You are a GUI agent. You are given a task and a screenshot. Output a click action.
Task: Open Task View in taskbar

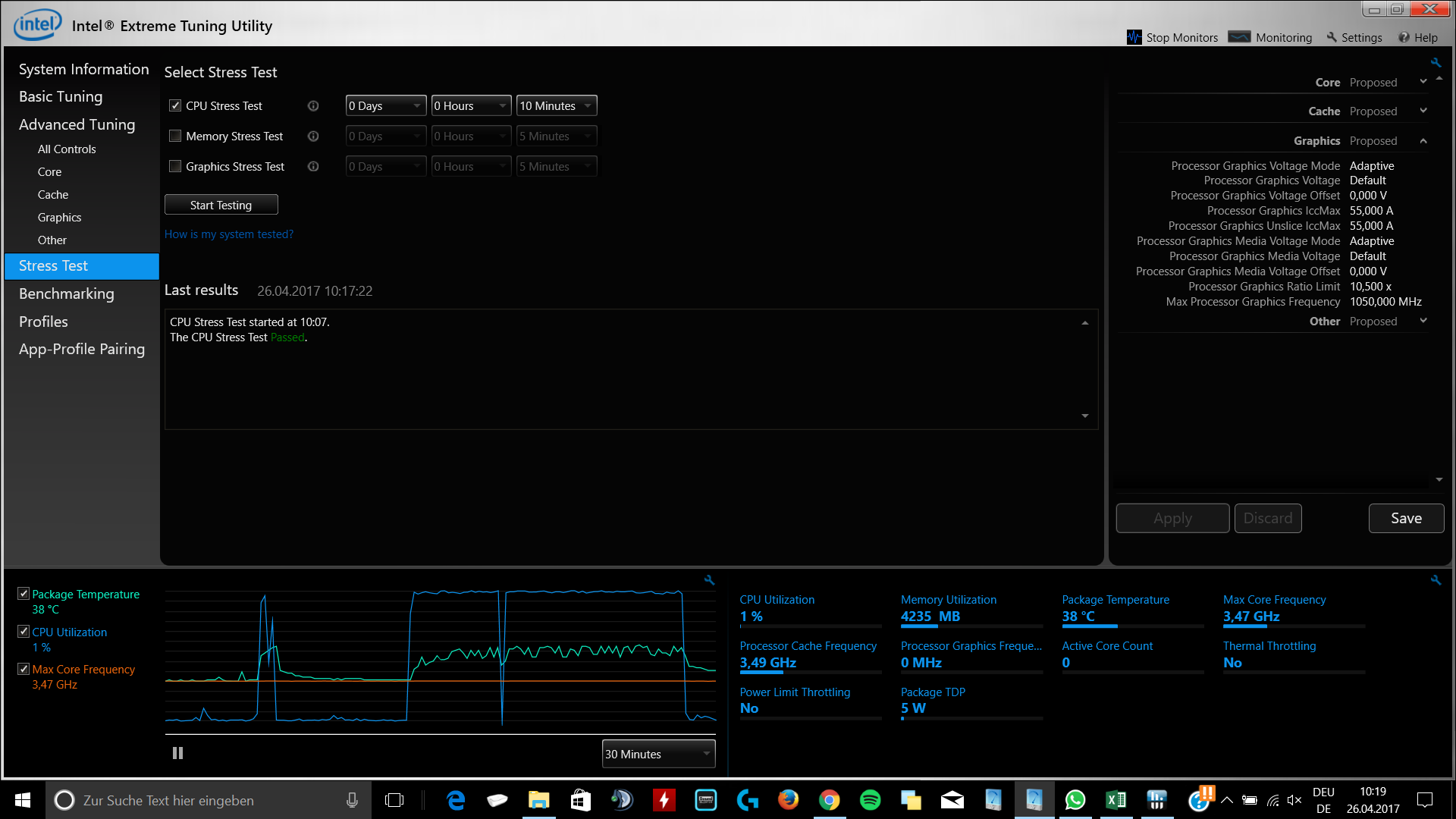394,800
